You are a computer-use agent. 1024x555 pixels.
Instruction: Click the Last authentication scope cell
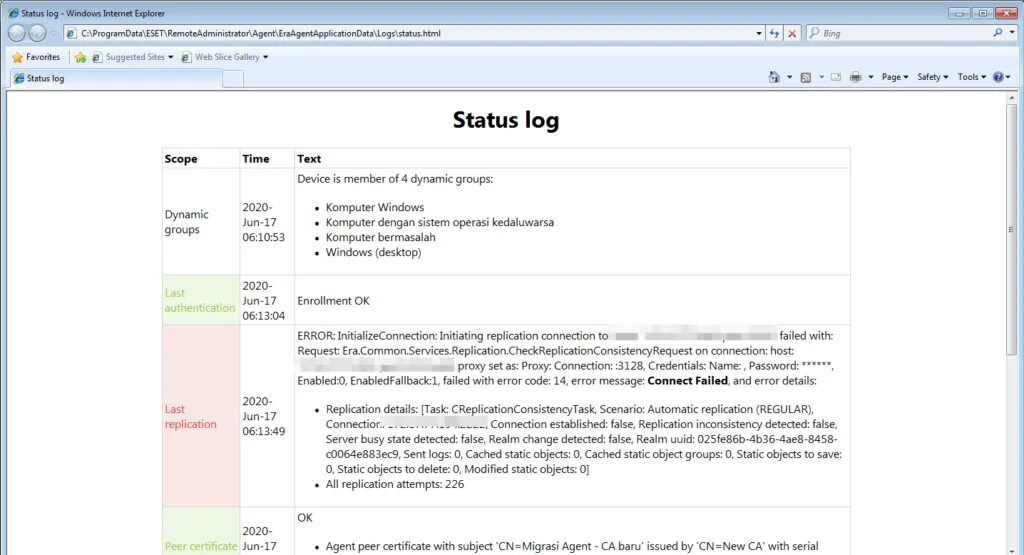(201, 300)
